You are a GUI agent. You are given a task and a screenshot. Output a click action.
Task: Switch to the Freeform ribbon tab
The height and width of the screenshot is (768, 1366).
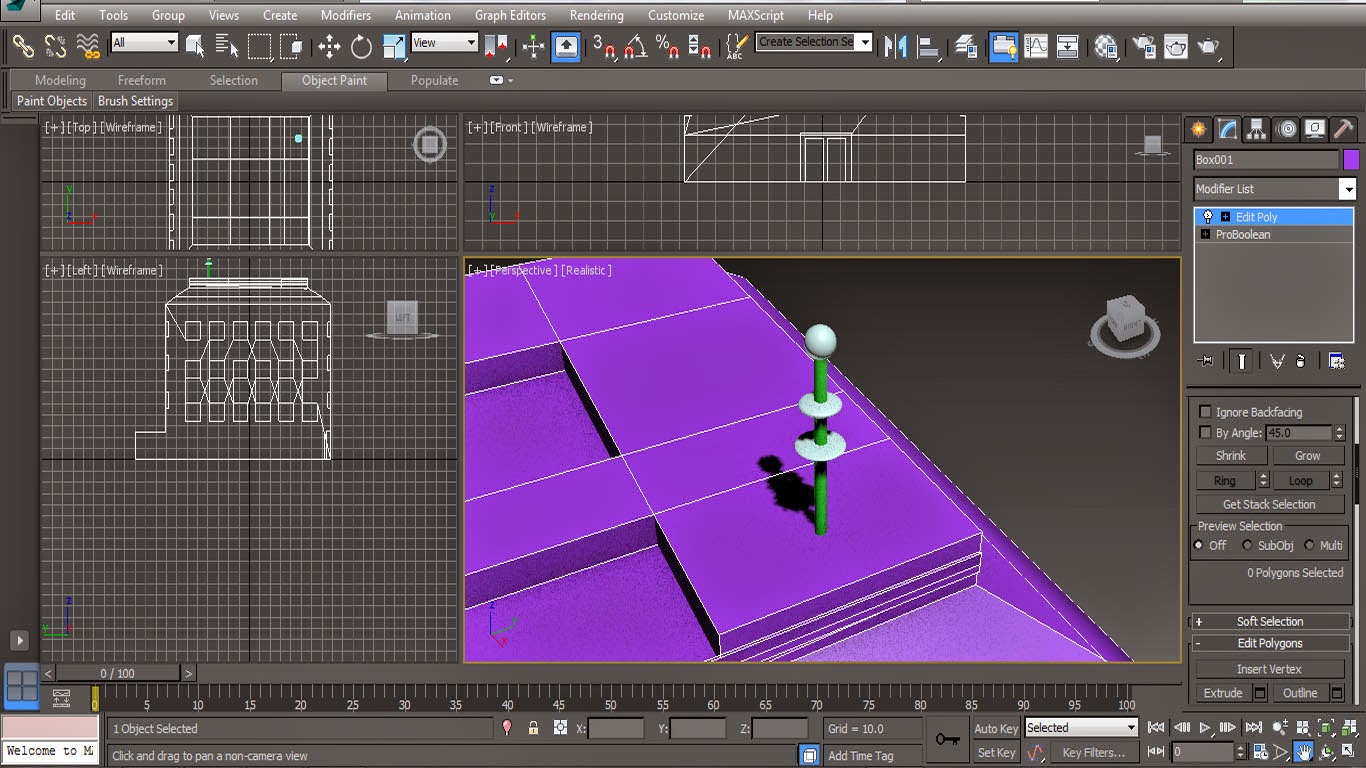click(142, 80)
